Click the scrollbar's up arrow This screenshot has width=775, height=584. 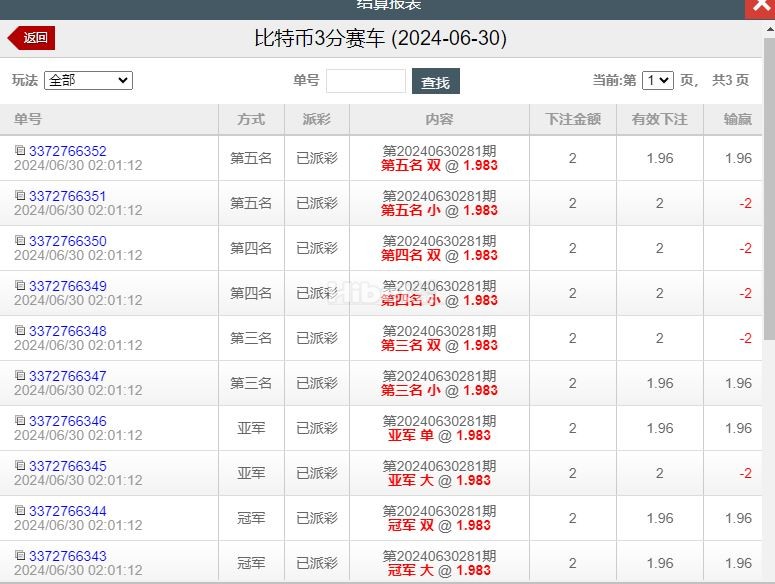click(769, 29)
